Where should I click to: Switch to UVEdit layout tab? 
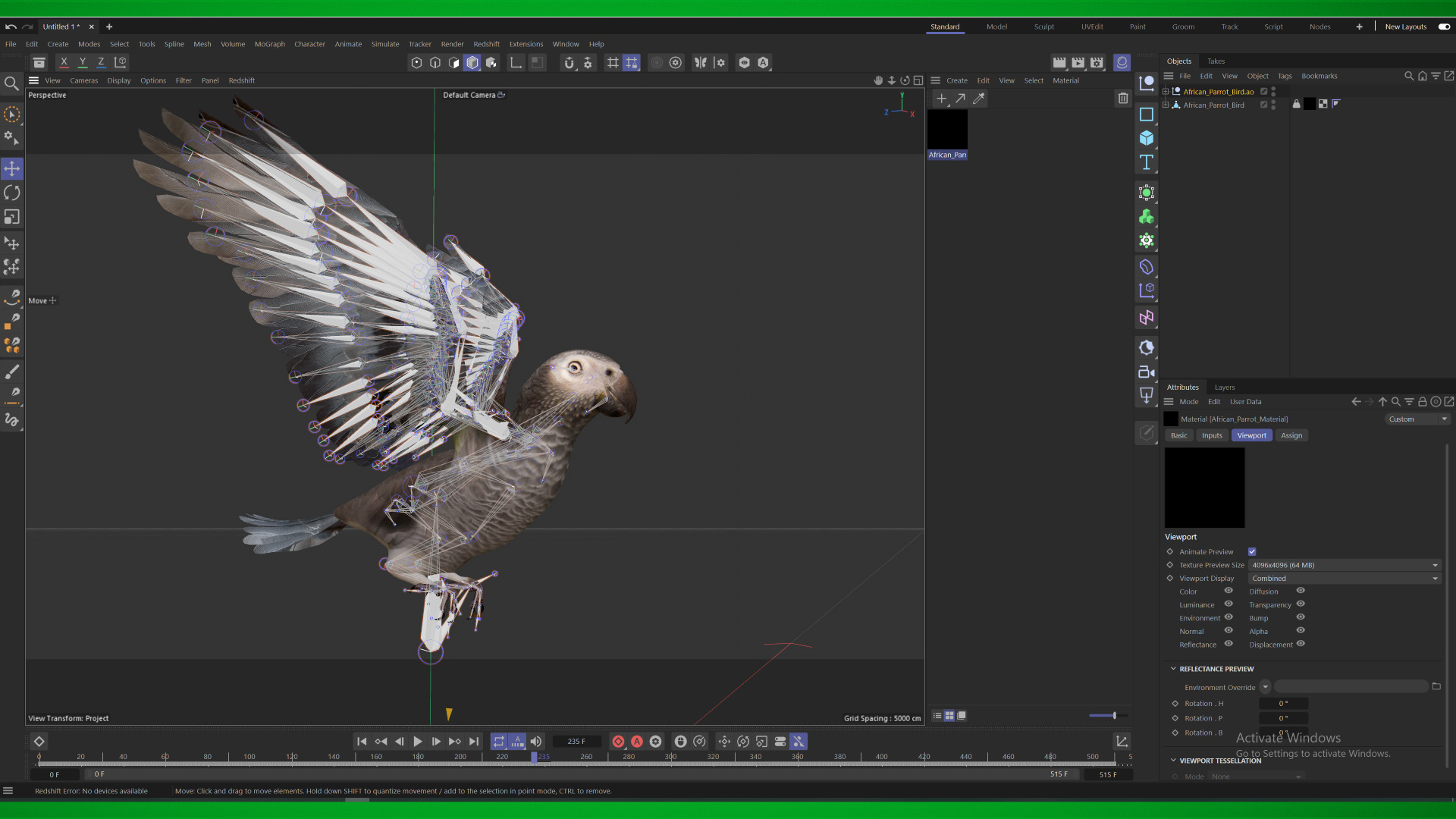point(1092,27)
